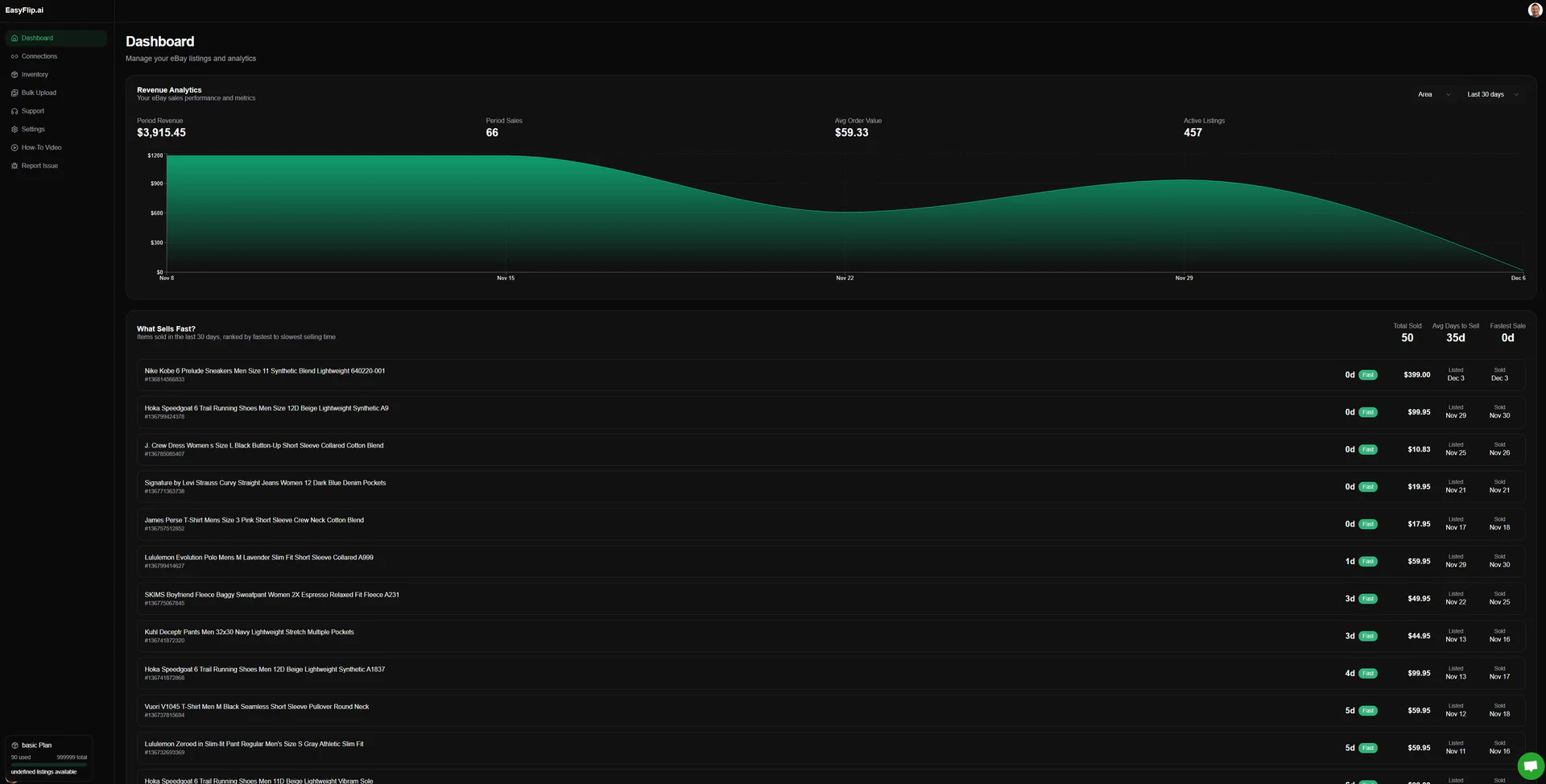Open the user profile avatar
The image size is (1546, 784).
[1535, 10]
